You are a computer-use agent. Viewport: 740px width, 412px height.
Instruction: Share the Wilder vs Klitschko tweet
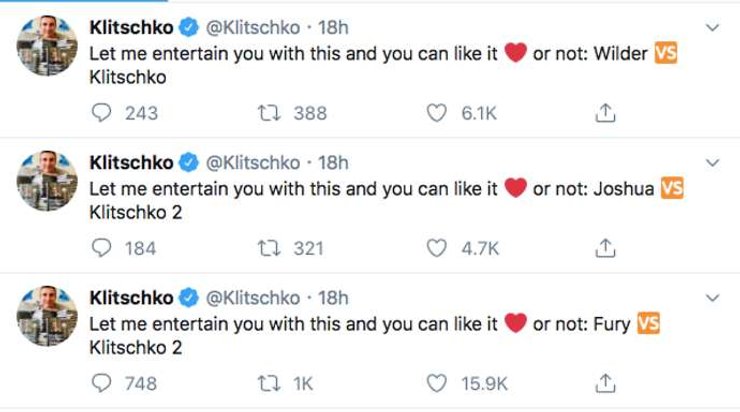(x=605, y=113)
